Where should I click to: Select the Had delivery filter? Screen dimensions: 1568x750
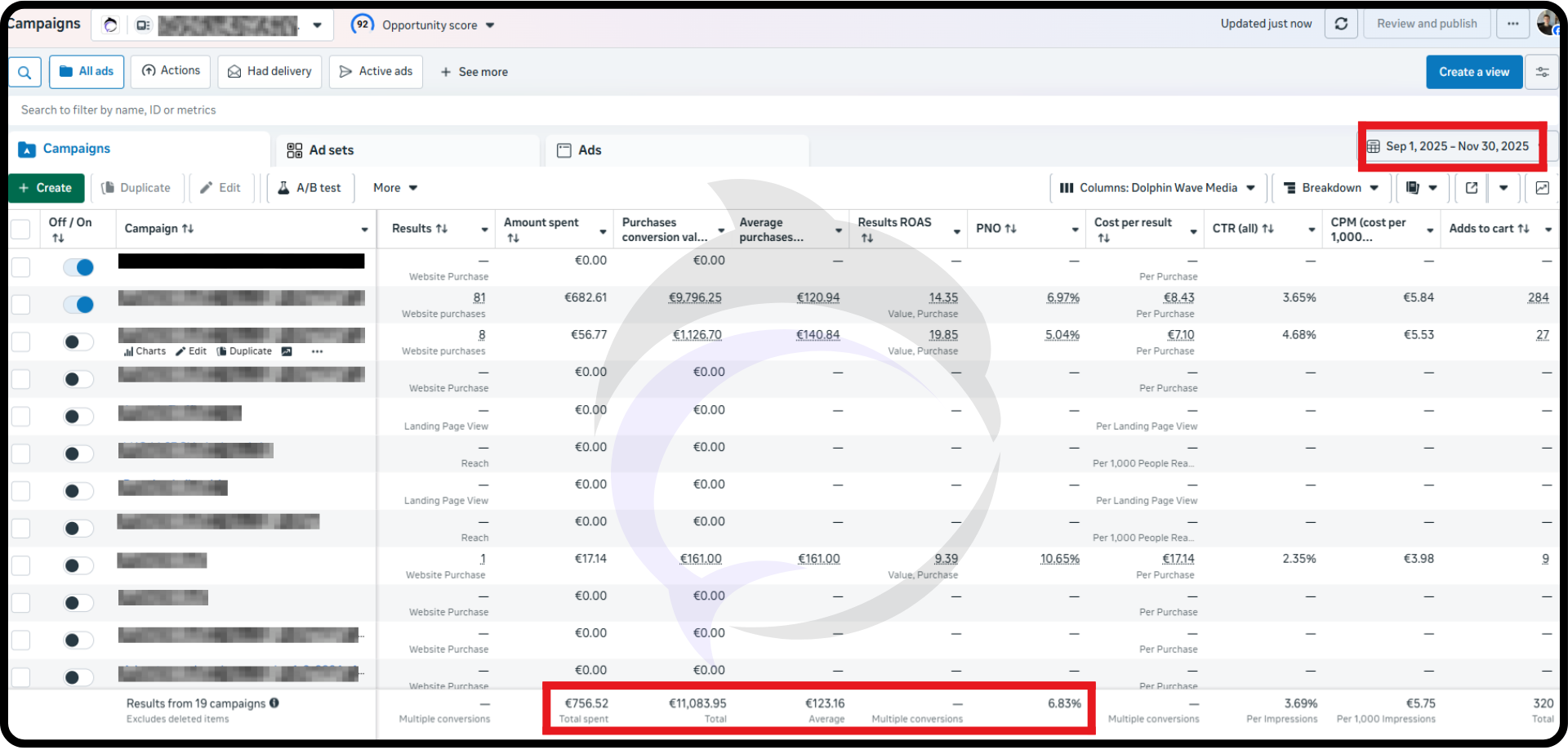click(269, 72)
